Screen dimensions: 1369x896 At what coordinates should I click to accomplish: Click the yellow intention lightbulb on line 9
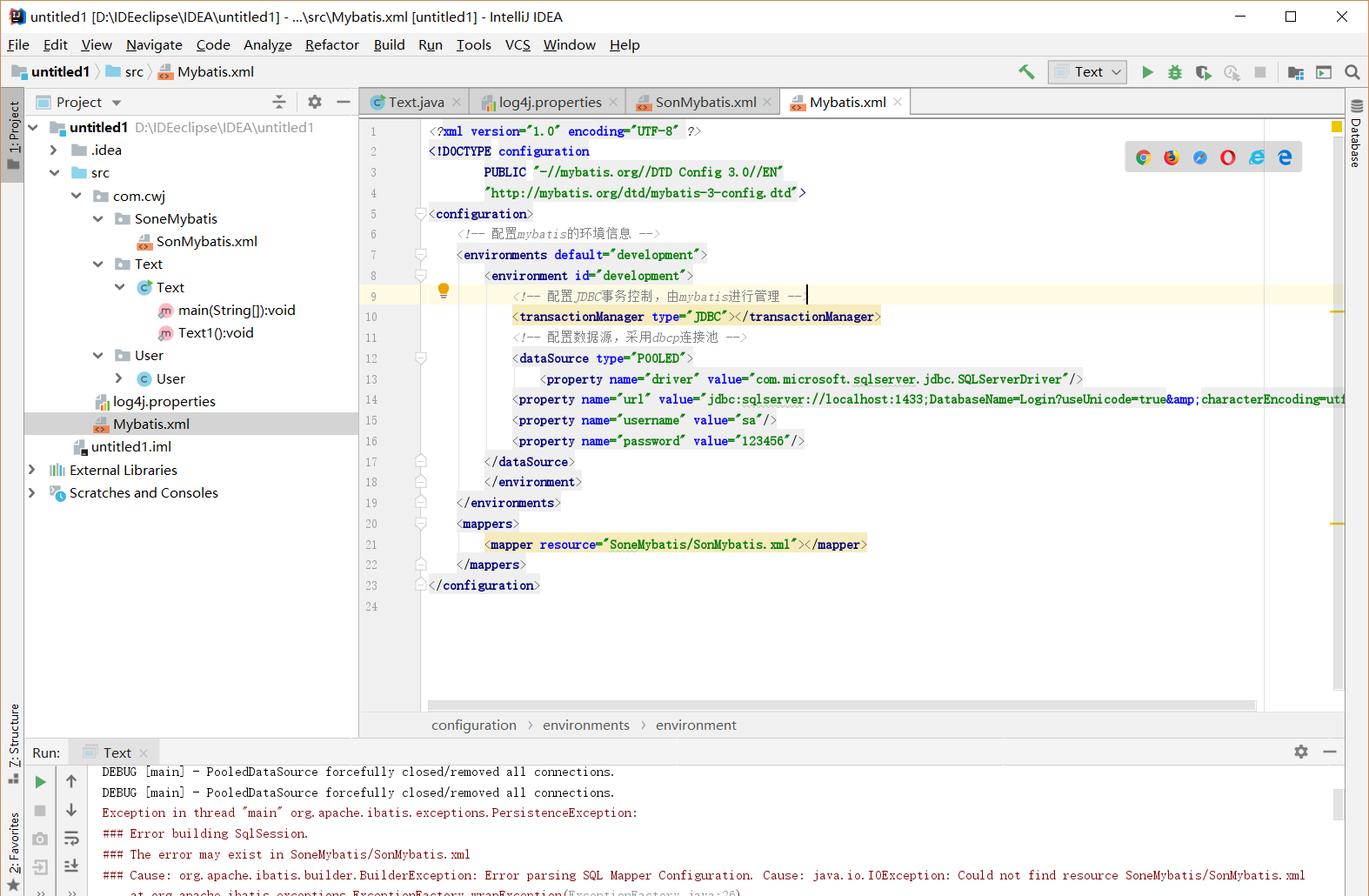[444, 291]
